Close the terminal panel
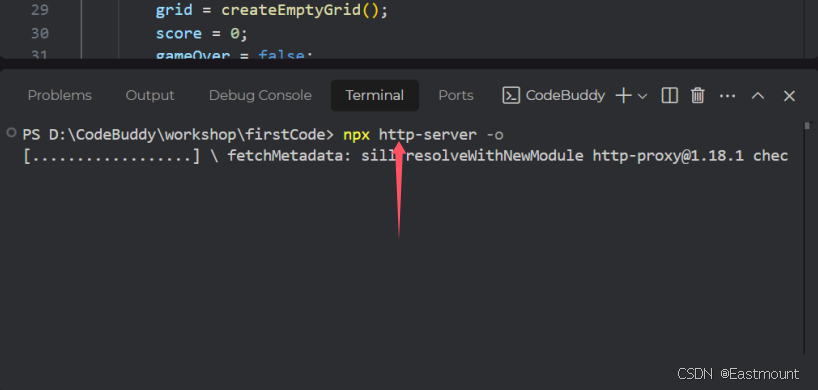The height and width of the screenshot is (390, 818). tap(789, 96)
